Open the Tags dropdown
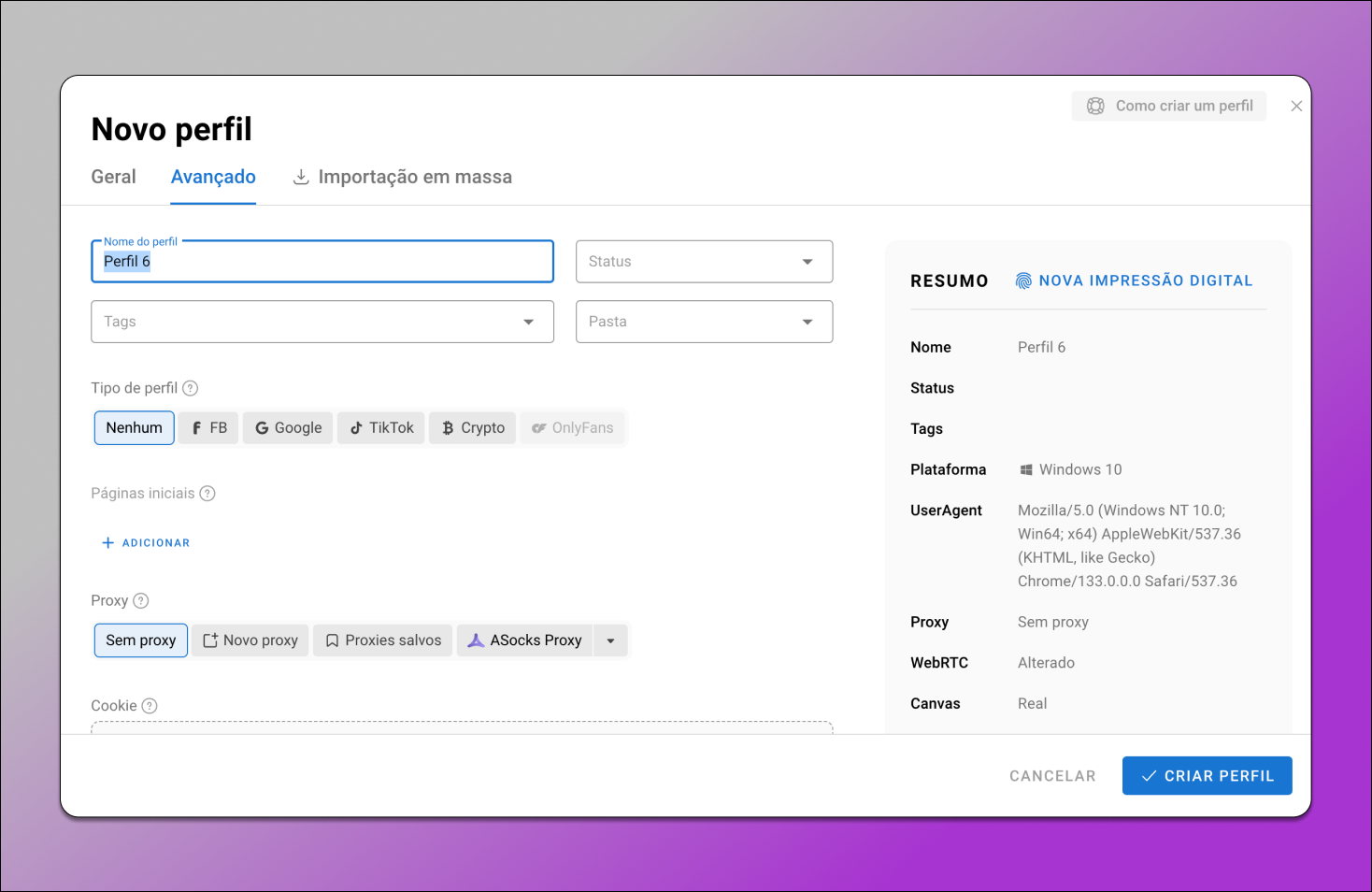This screenshot has width=1372, height=892. pos(322,322)
